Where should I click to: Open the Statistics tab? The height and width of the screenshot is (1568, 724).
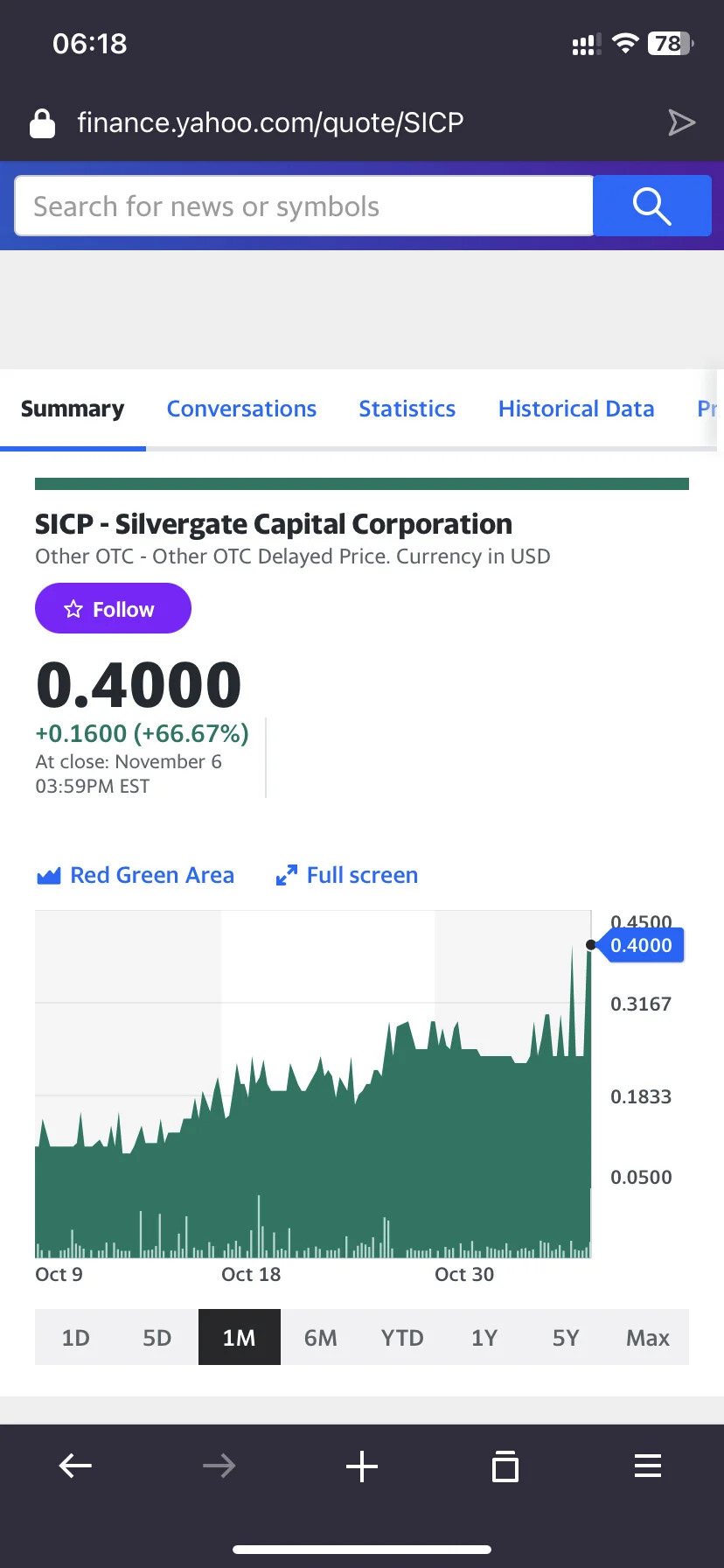tap(407, 409)
